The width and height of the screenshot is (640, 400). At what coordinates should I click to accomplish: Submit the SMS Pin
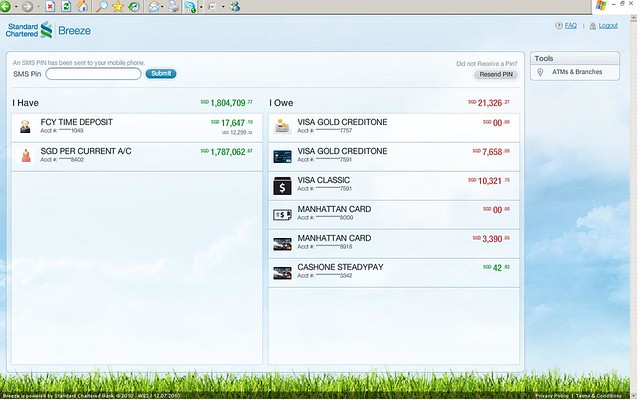coord(161,73)
